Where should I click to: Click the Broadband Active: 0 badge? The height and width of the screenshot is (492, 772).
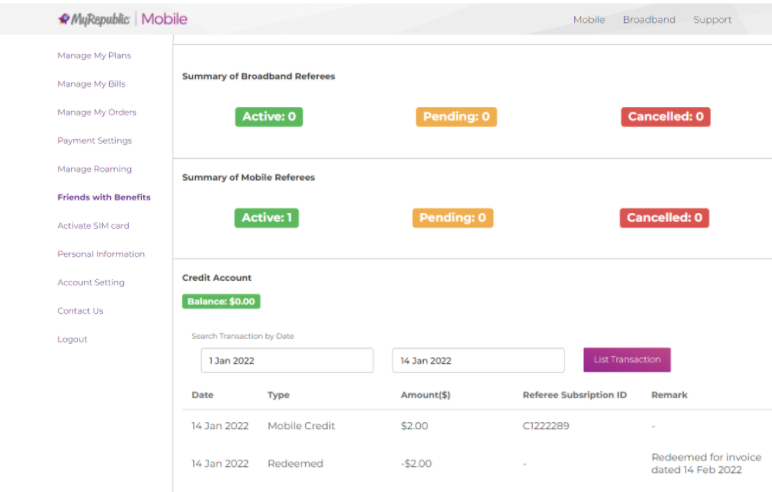point(269,117)
